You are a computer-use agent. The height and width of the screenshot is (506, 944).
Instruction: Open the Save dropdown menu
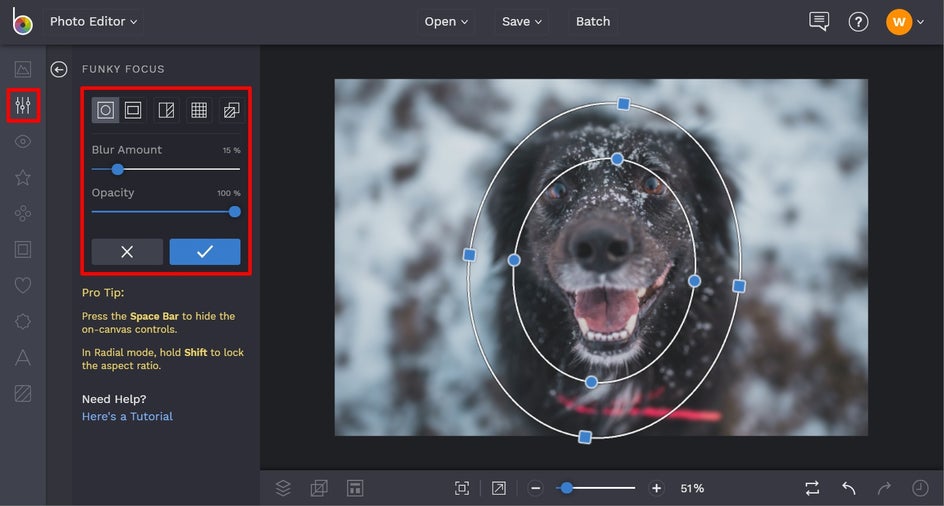522,21
